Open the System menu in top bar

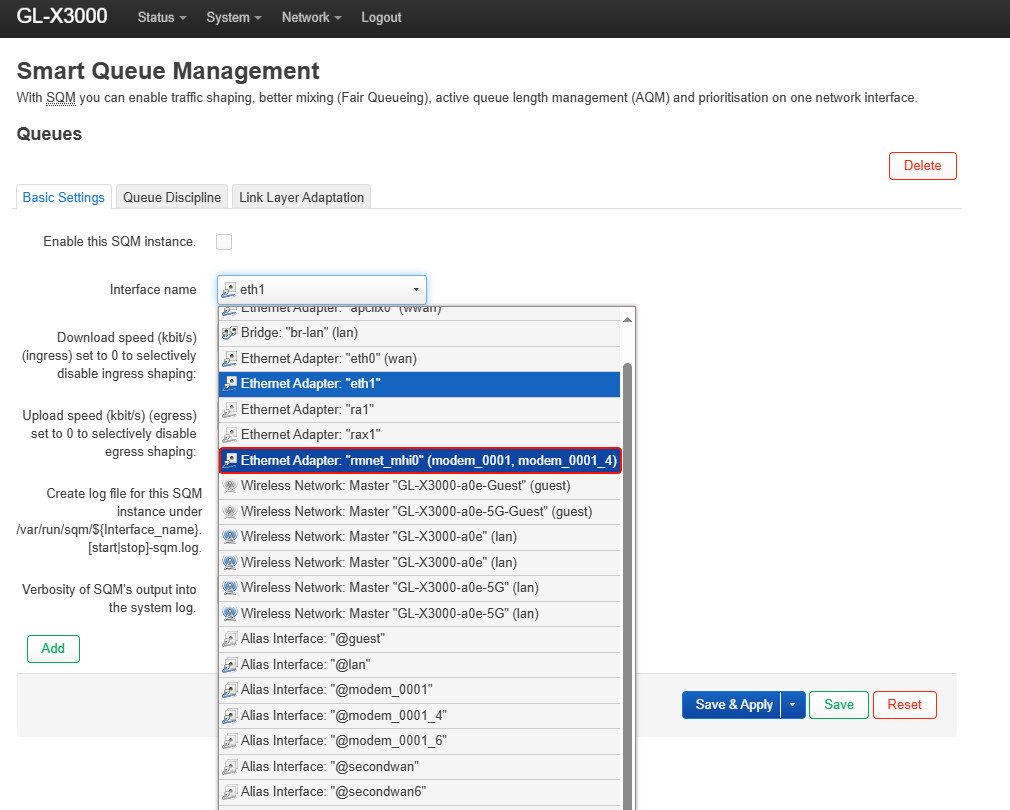click(234, 18)
